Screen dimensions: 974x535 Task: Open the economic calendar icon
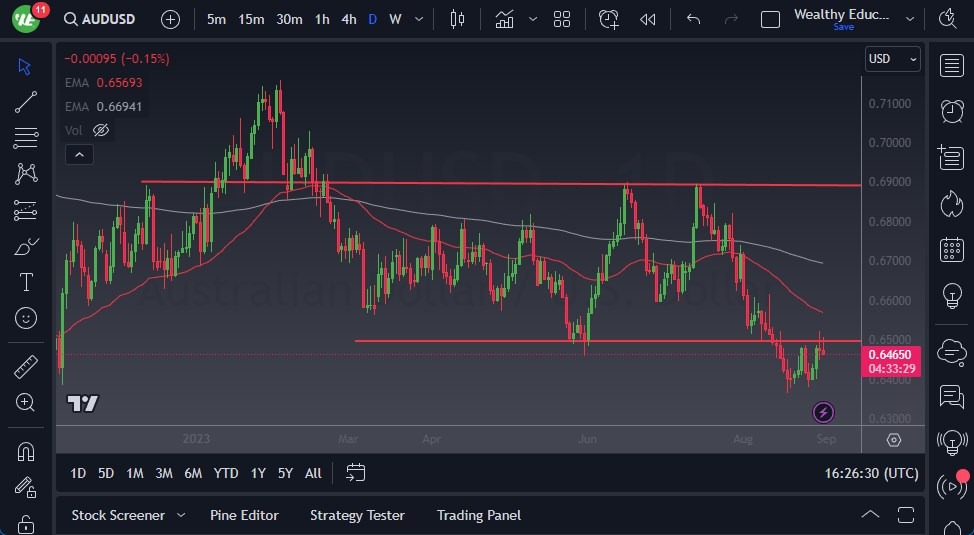[x=952, y=249]
